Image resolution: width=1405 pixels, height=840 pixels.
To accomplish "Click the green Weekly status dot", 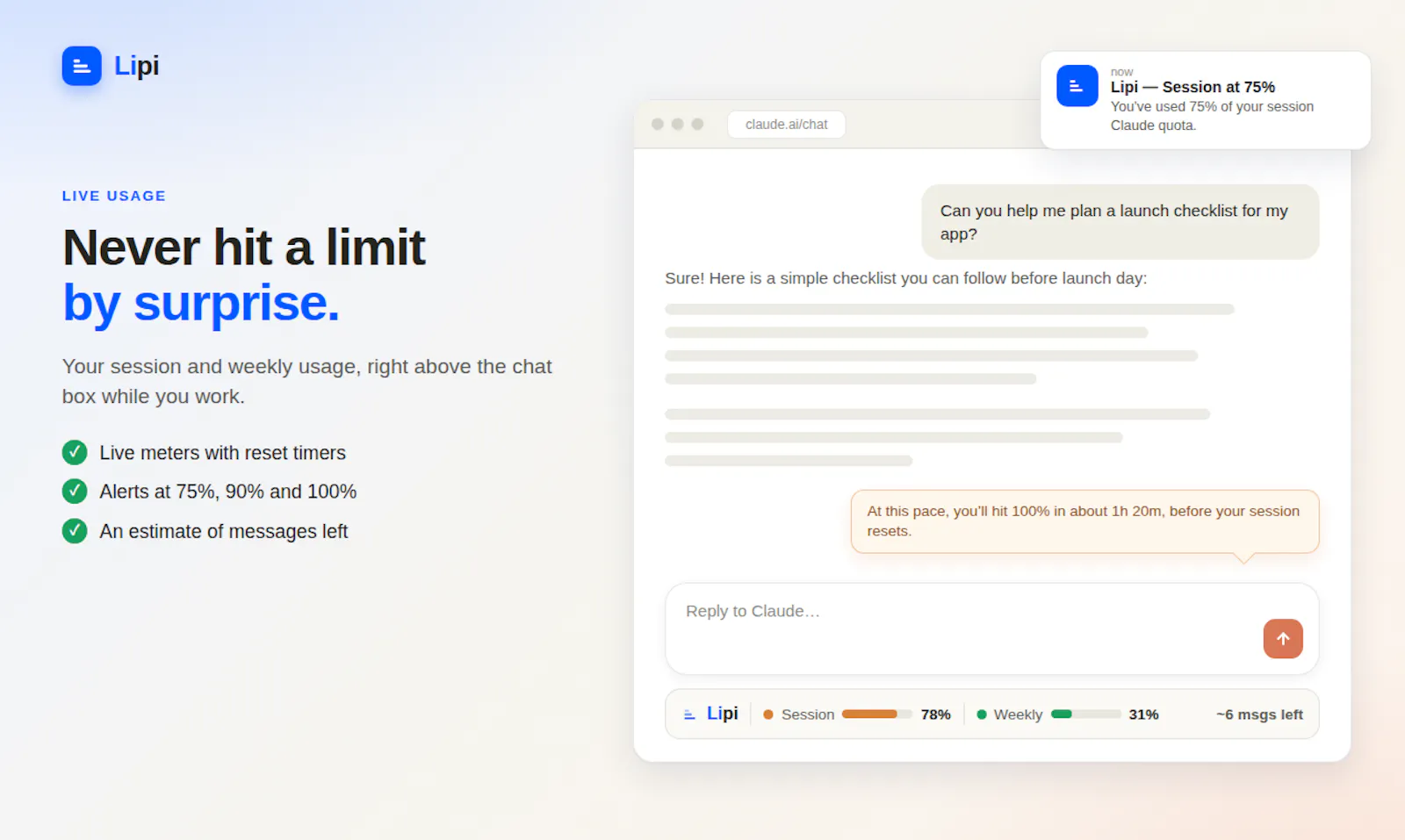I will point(982,714).
